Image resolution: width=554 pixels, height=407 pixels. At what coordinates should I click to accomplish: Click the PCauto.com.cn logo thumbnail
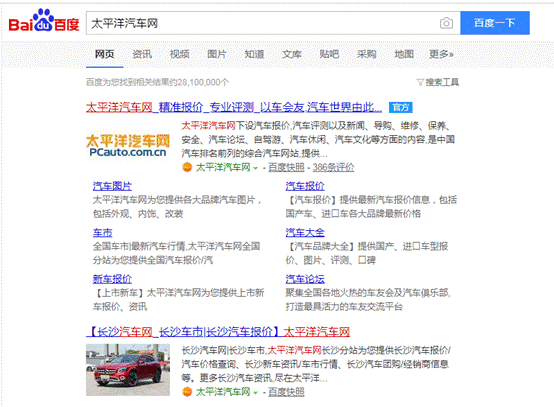pyautogui.click(x=128, y=146)
